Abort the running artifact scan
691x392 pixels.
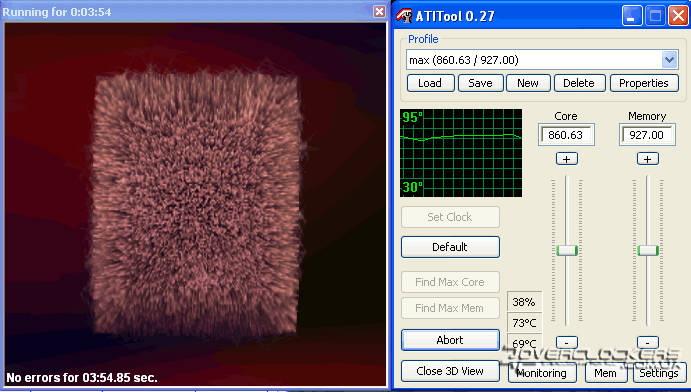pos(450,340)
